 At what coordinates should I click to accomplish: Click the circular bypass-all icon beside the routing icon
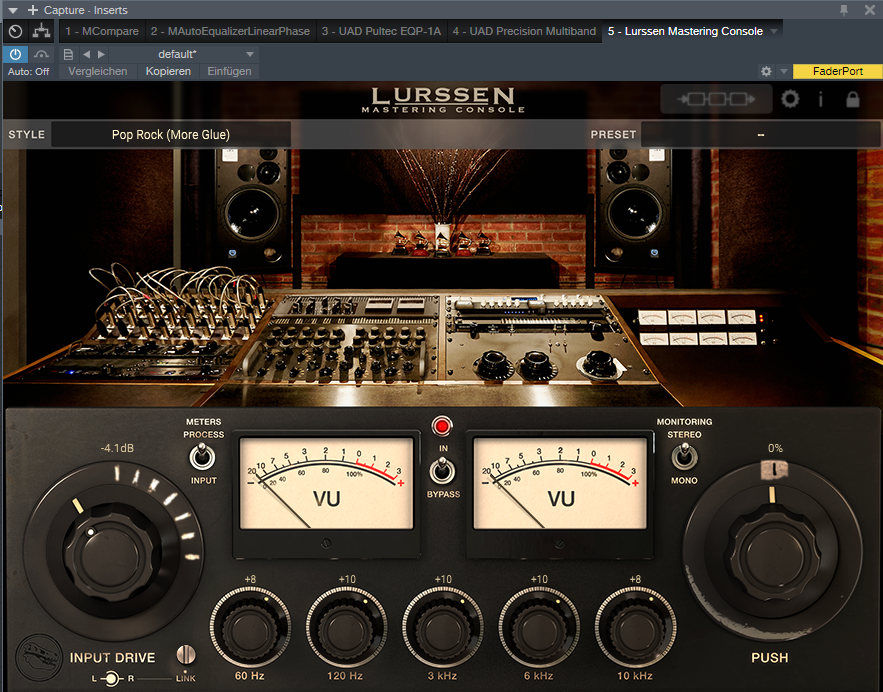pyautogui.click(x=15, y=31)
